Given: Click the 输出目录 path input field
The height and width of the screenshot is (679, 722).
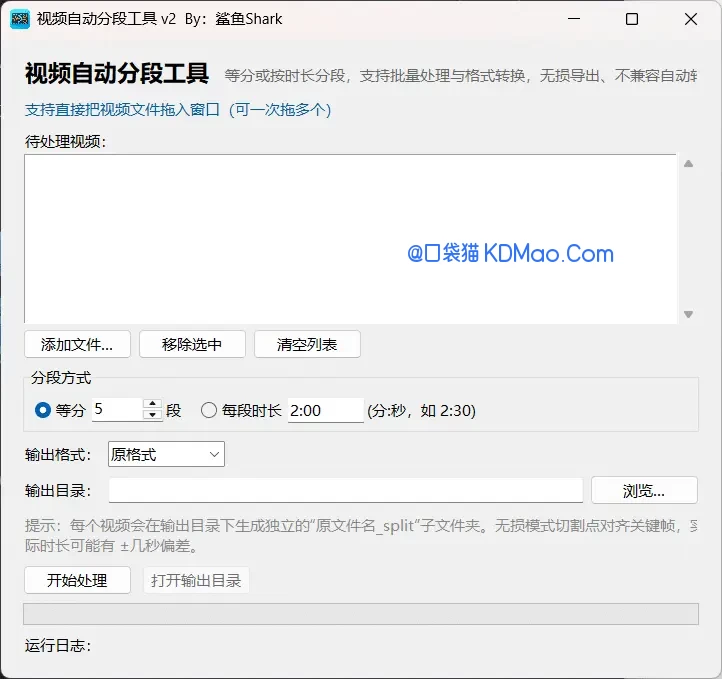Looking at the screenshot, I should pyautogui.click(x=346, y=490).
